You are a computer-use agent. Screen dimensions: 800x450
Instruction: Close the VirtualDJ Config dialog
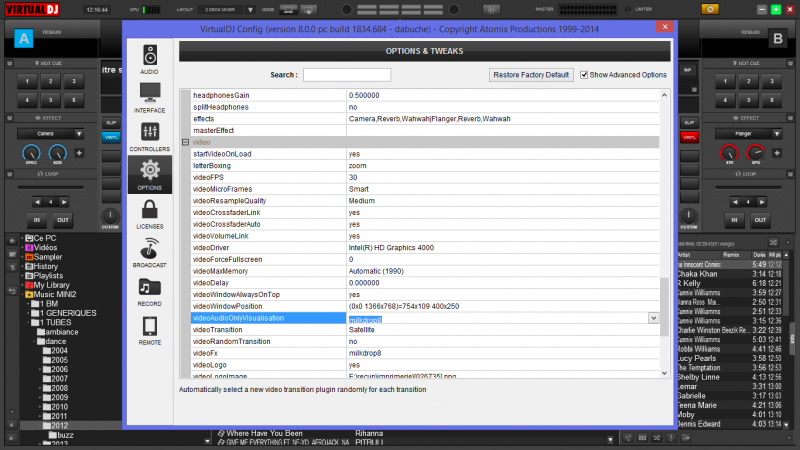pos(663,27)
